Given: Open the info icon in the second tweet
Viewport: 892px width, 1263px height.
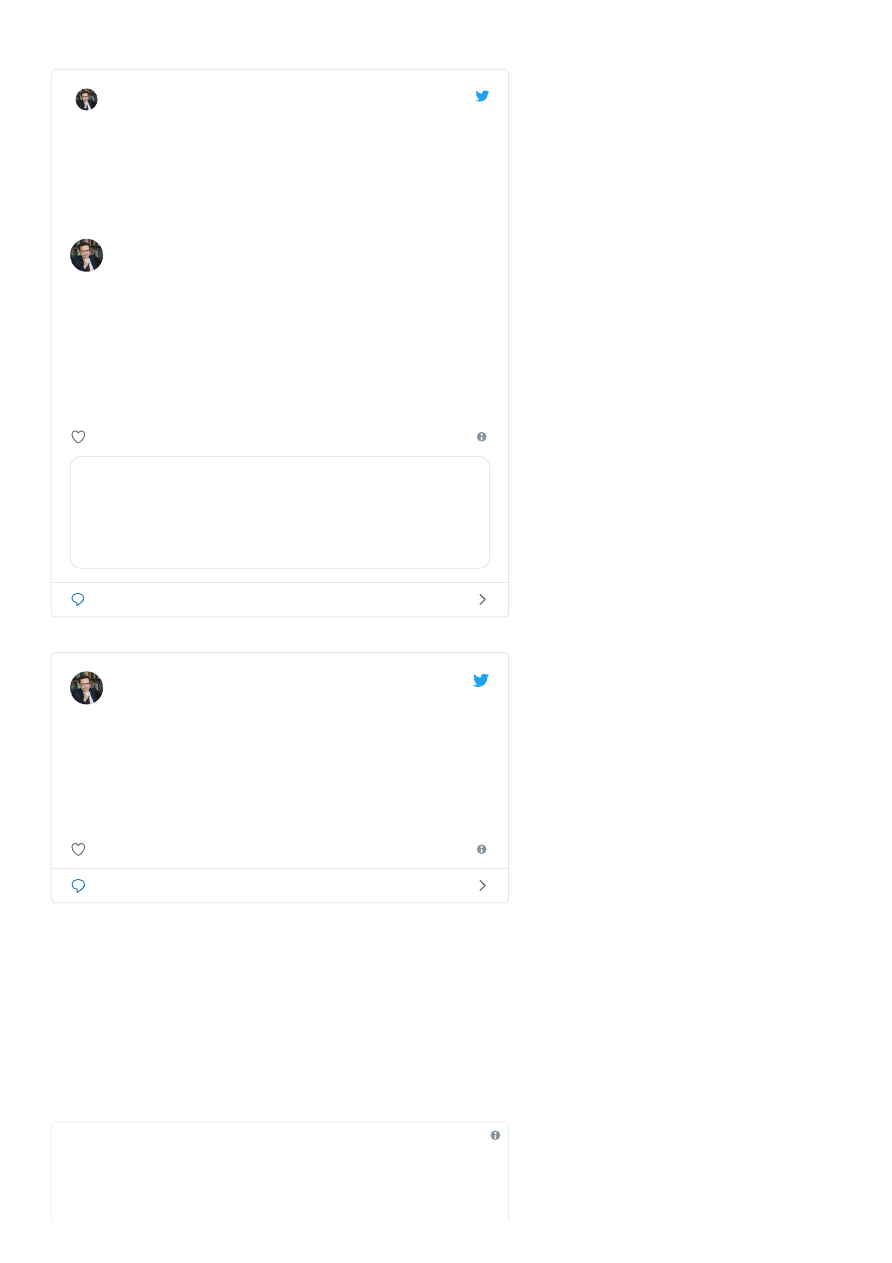Looking at the screenshot, I should [x=482, y=849].
